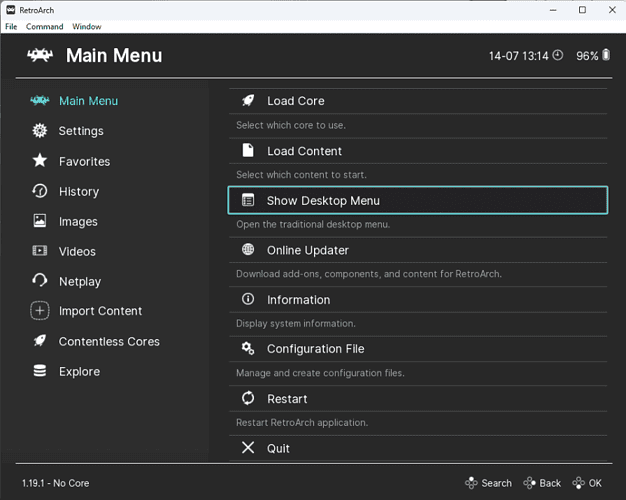This screenshot has height=500, width=626.
Task: Click the Images picture icon
Action: coord(40,221)
